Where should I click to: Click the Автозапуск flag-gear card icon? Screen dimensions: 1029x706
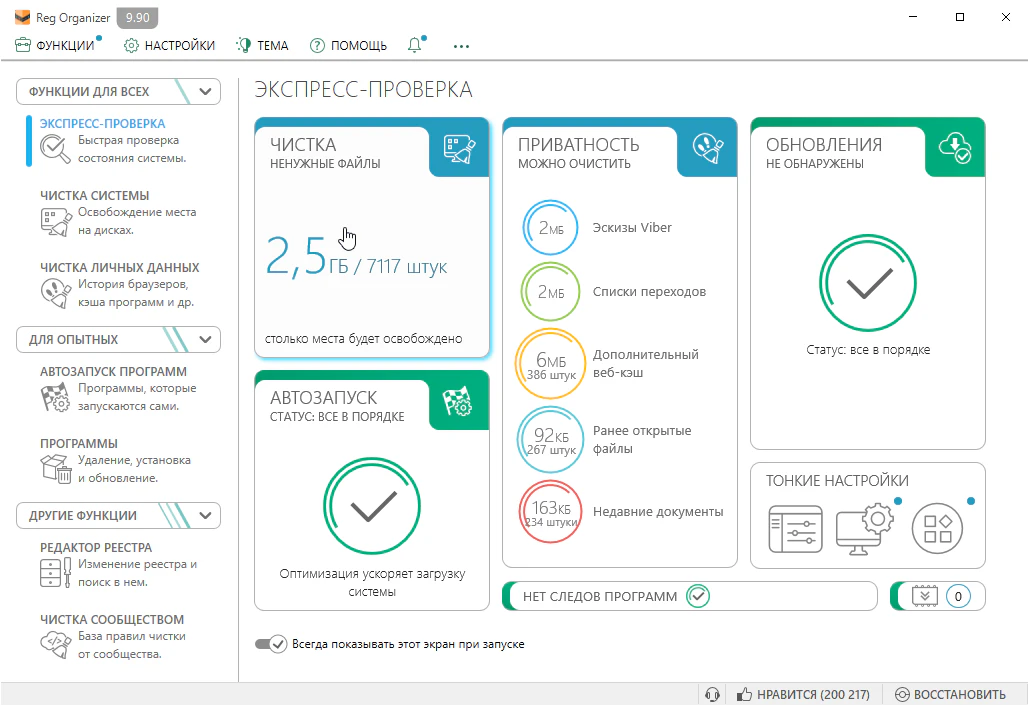click(x=460, y=401)
